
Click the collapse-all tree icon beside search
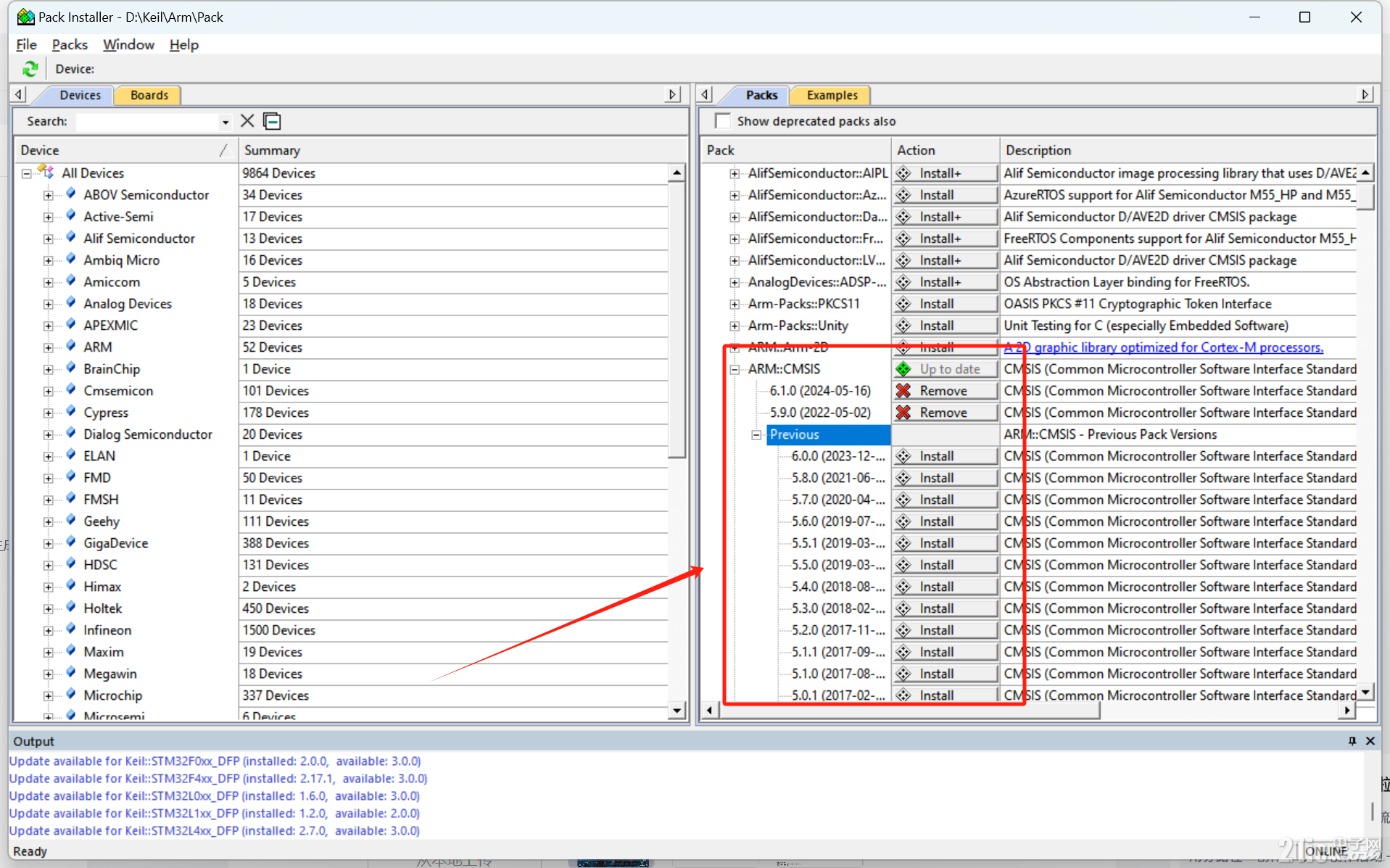(272, 121)
